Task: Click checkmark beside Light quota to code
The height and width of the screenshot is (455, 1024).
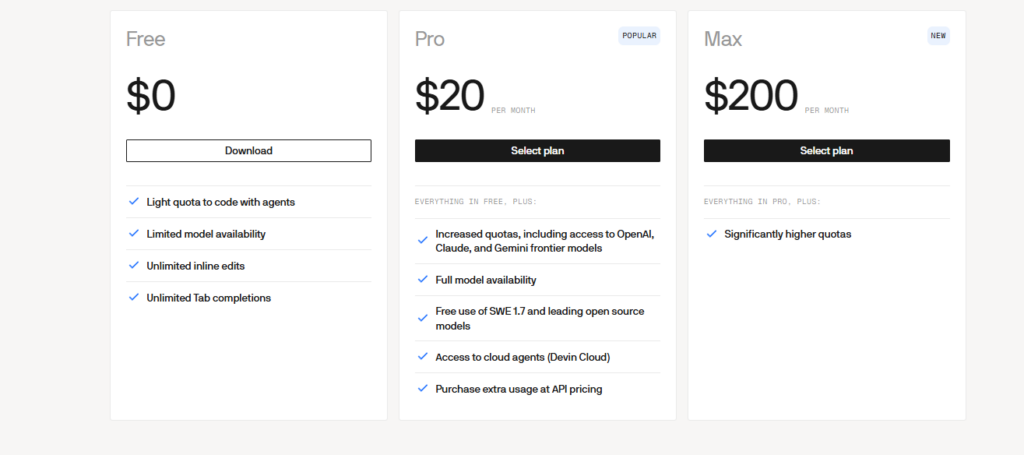Action: [x=134, y=202]
